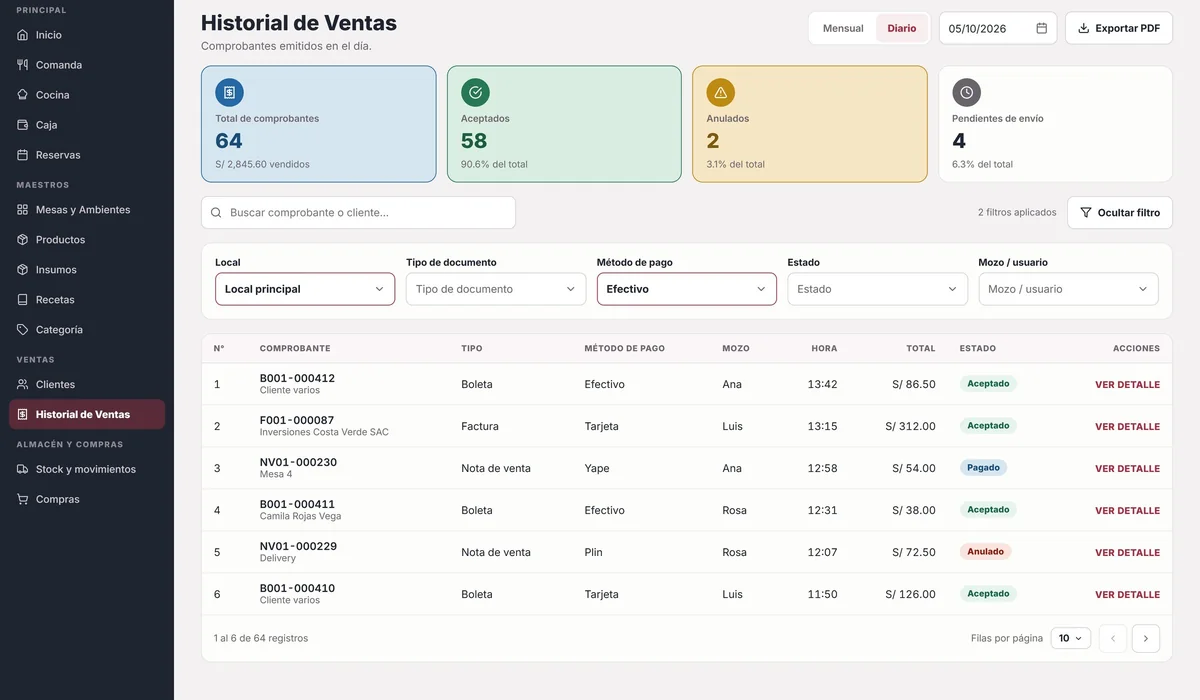Click VER DETALLE for B001-000412

[1127, 385]
